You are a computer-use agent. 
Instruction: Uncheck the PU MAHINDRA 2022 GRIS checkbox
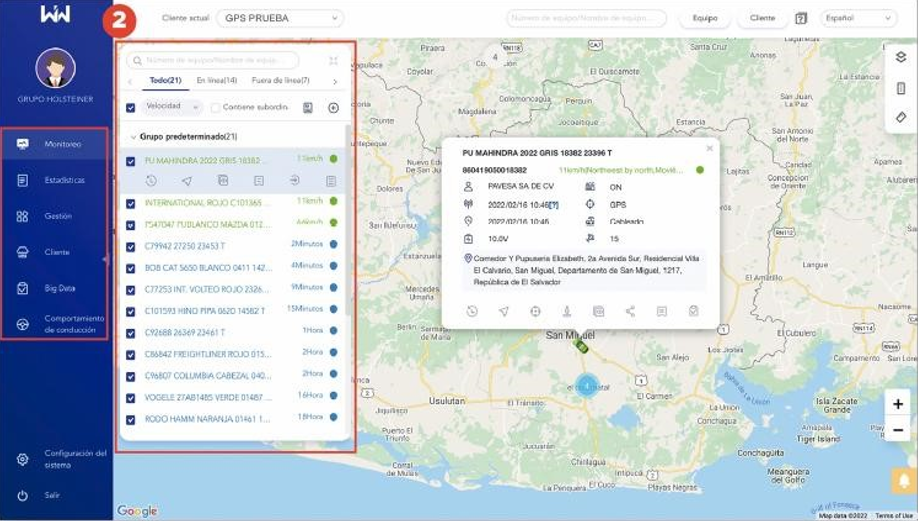click(x=131, y=160)
